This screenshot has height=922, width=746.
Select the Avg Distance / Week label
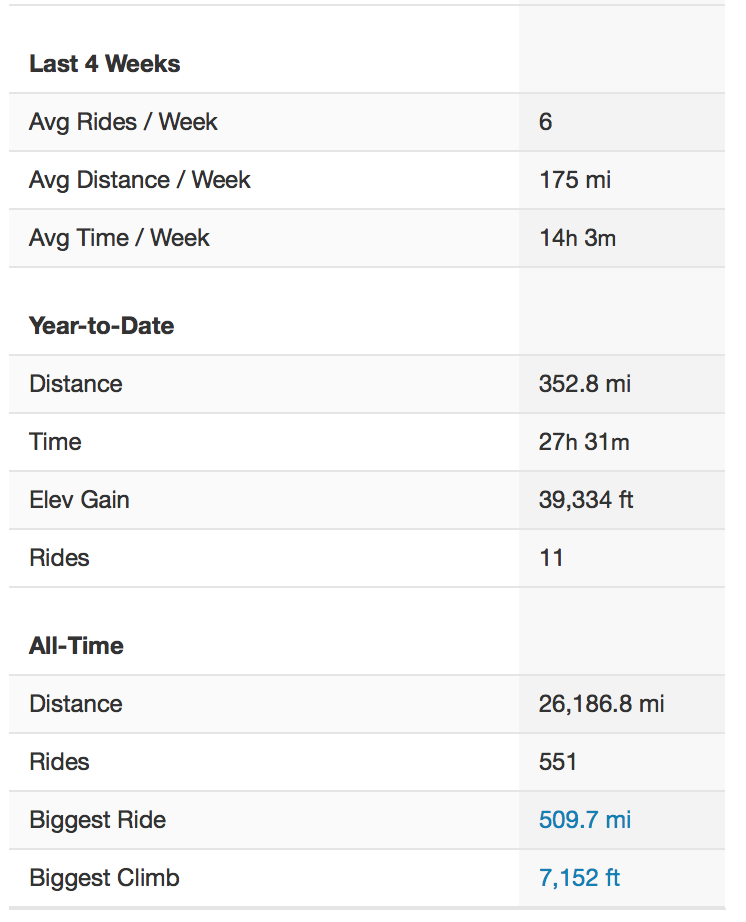[140, 180]
